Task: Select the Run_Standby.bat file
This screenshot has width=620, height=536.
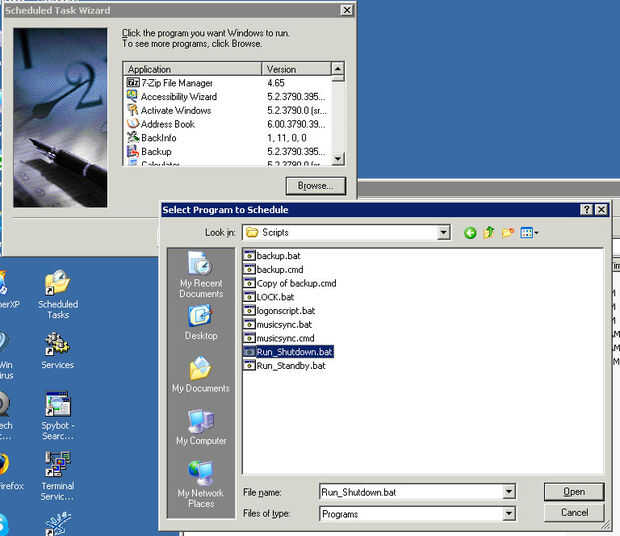Action: 285,366
